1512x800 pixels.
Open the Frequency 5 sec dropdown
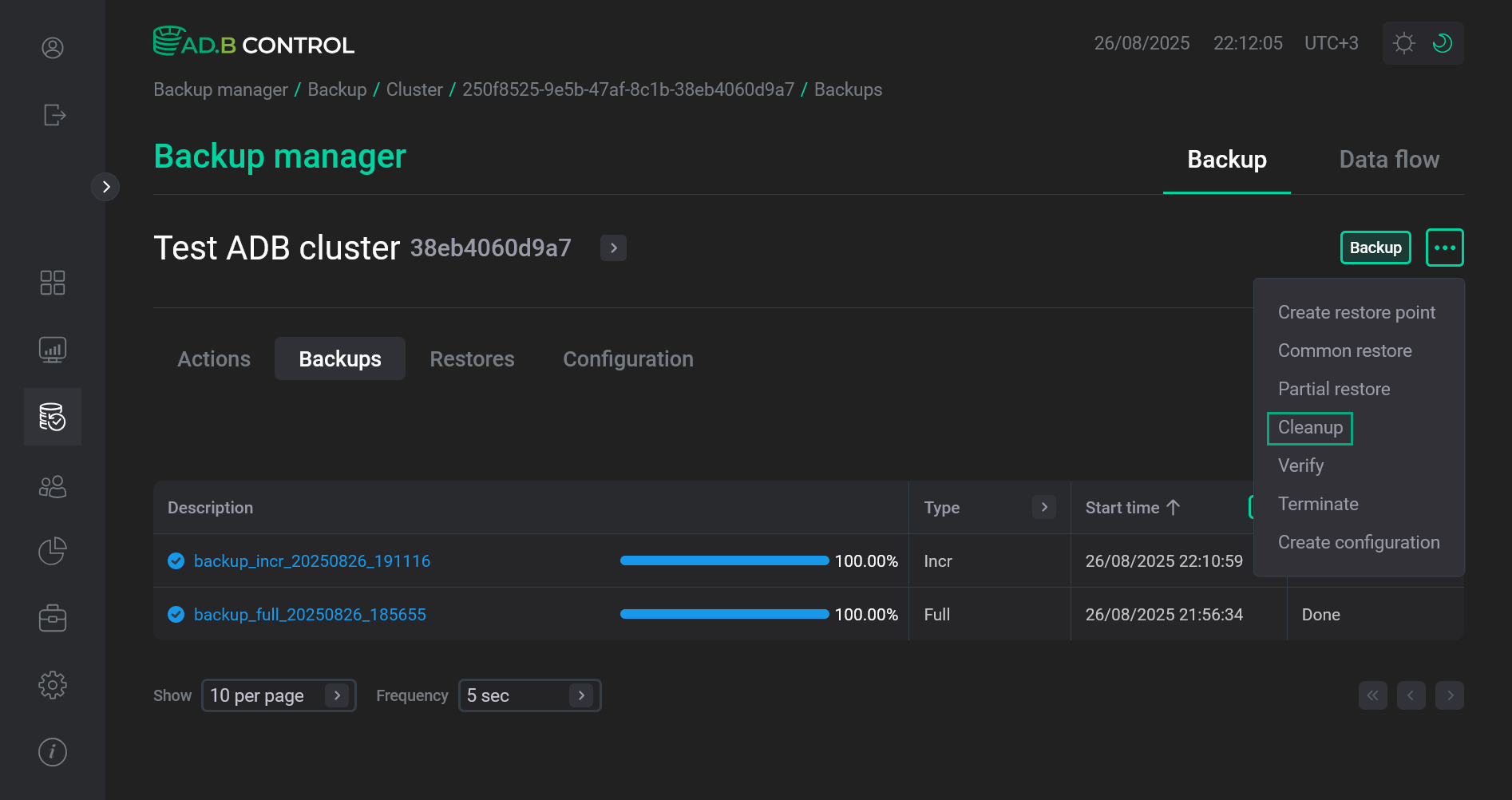tap(528, 695)
